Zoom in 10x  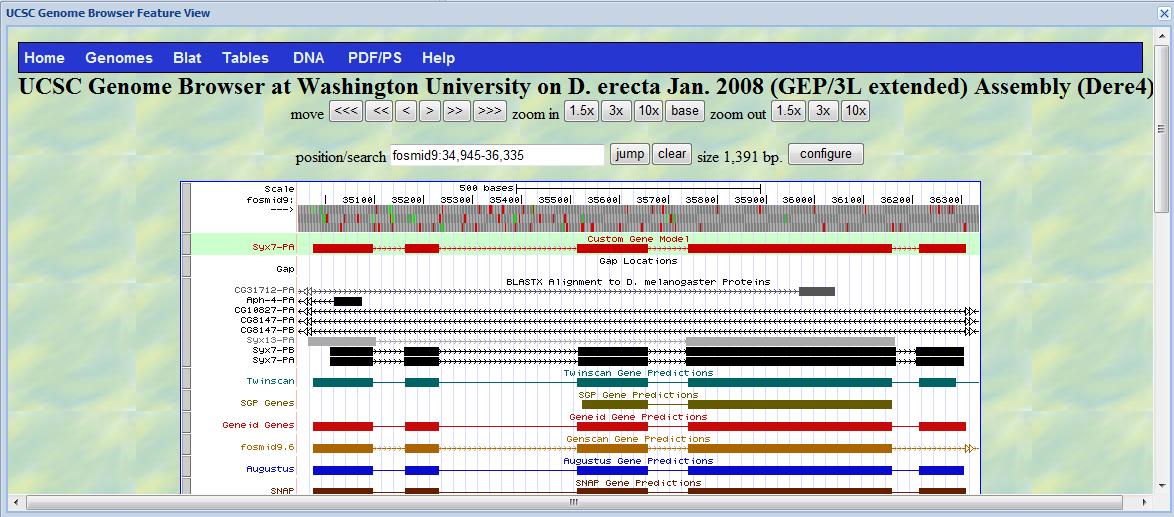coord(648,111)
